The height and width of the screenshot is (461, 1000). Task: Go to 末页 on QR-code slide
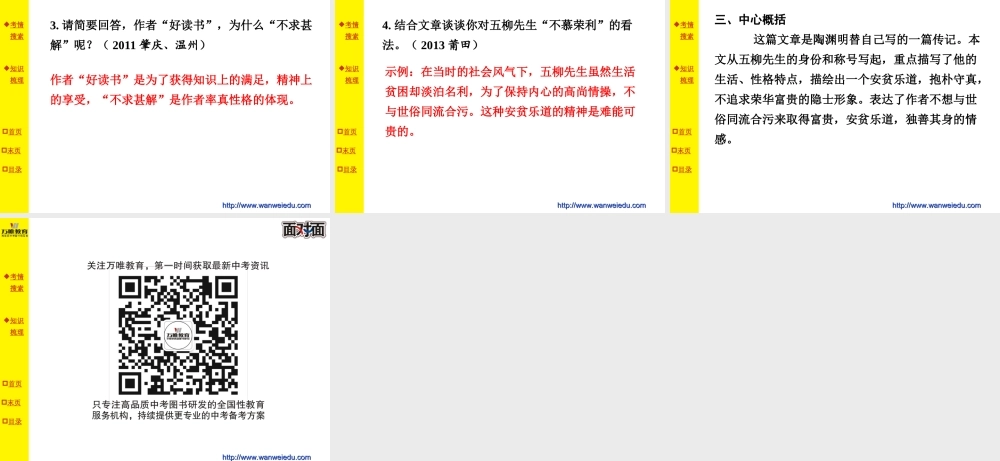pyautogui.click(x=13, y=402)
